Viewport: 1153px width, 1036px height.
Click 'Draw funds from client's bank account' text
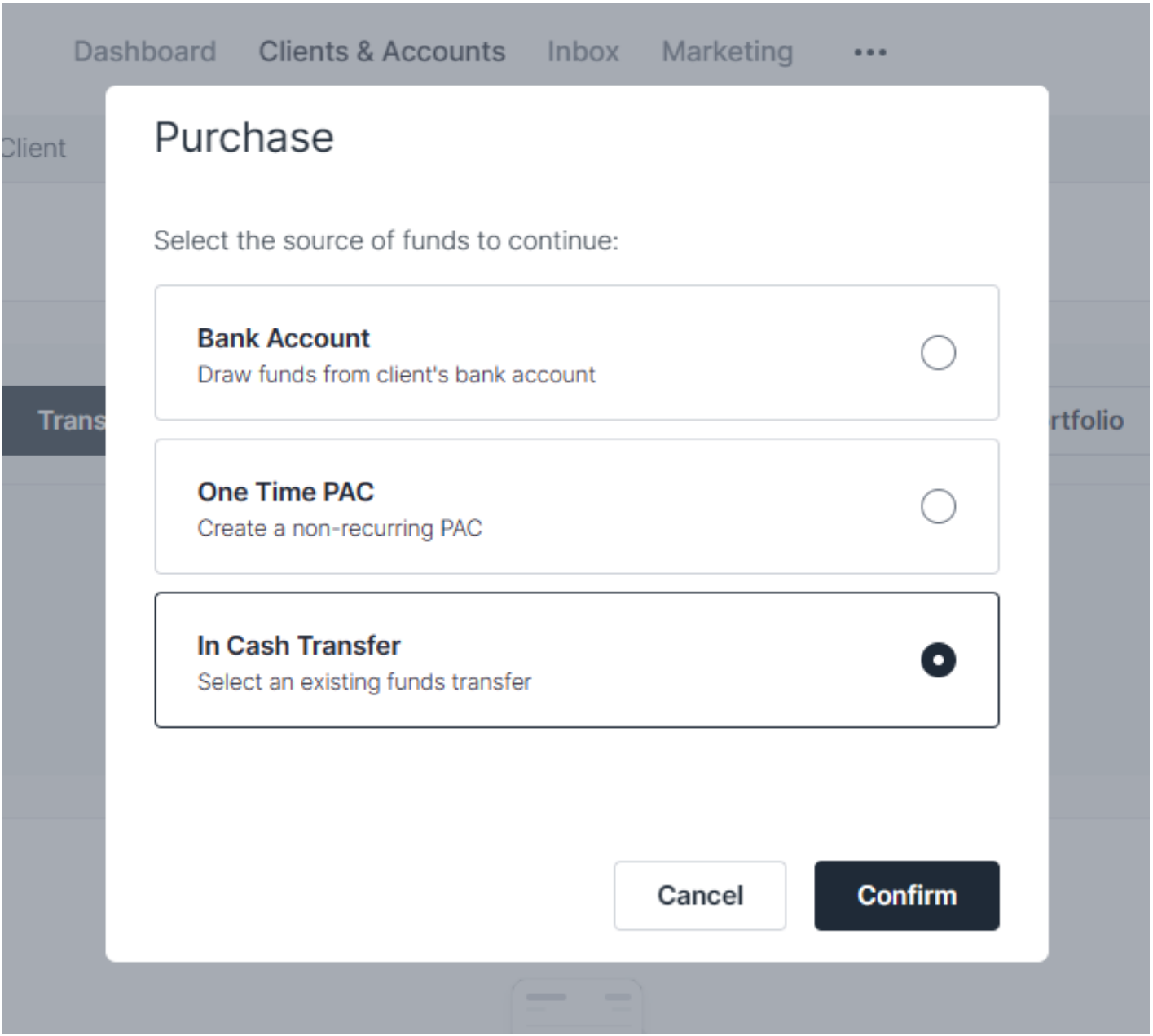click(x=396, y=374)
